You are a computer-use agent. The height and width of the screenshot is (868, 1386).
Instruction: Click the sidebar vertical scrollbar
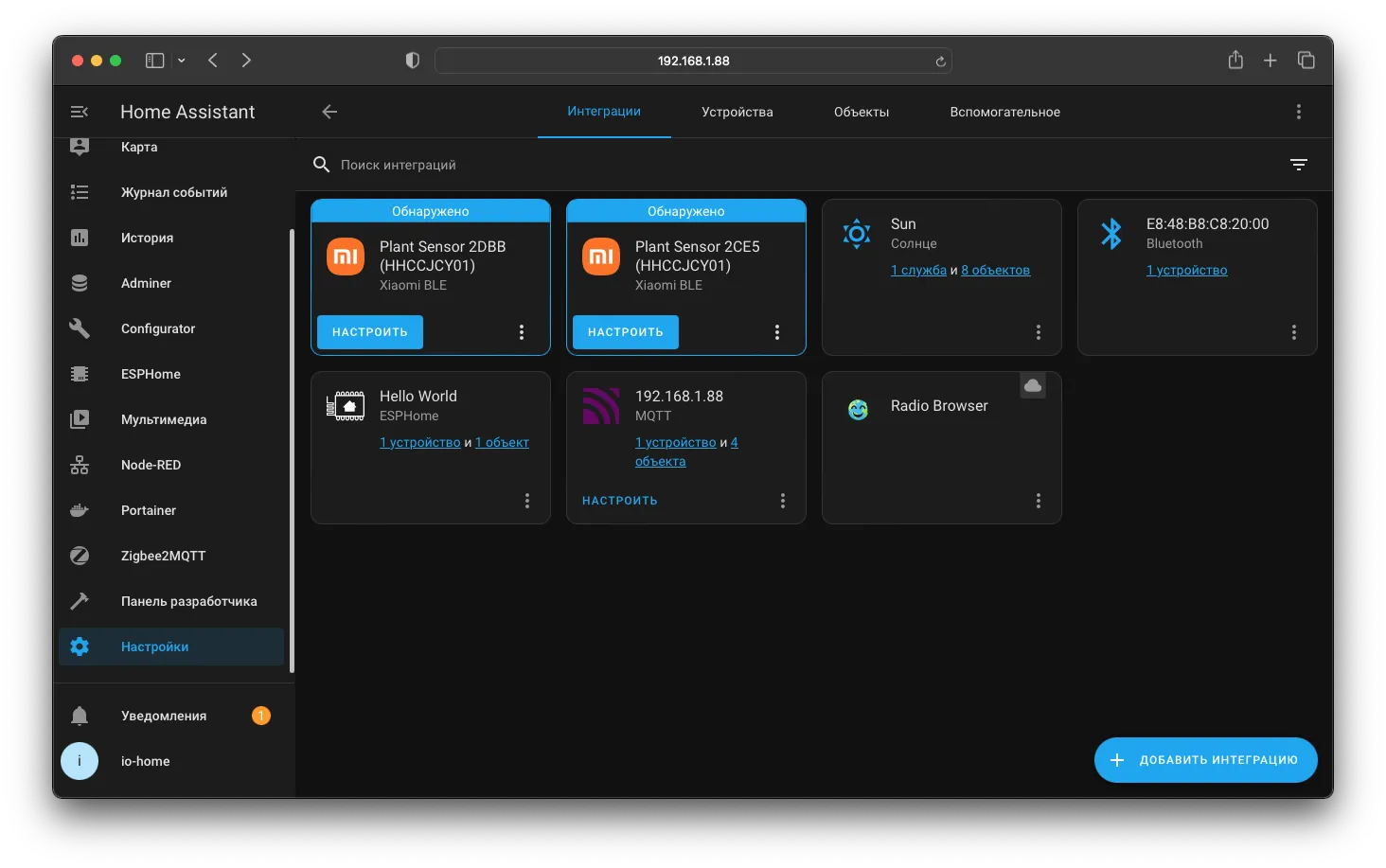click(x=292, y=451)
